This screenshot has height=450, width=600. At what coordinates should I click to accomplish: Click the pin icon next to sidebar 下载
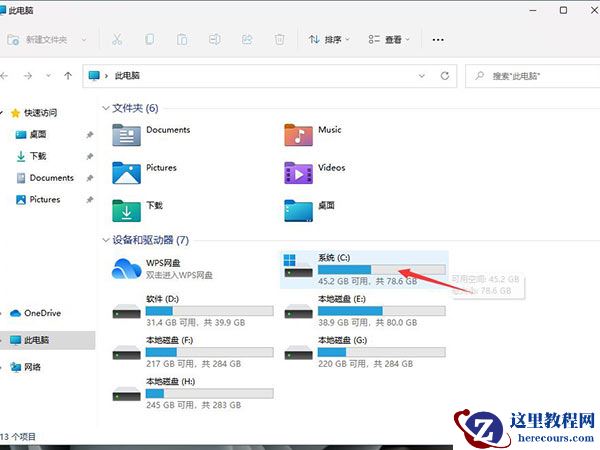pyautogui.click(x=90, y=156)
